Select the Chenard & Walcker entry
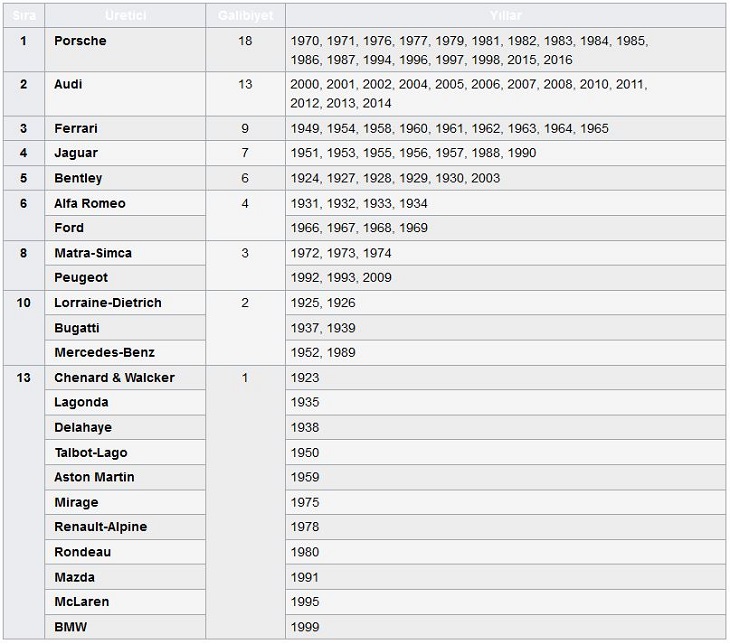The image size is (730, 644). click(114, 377)
